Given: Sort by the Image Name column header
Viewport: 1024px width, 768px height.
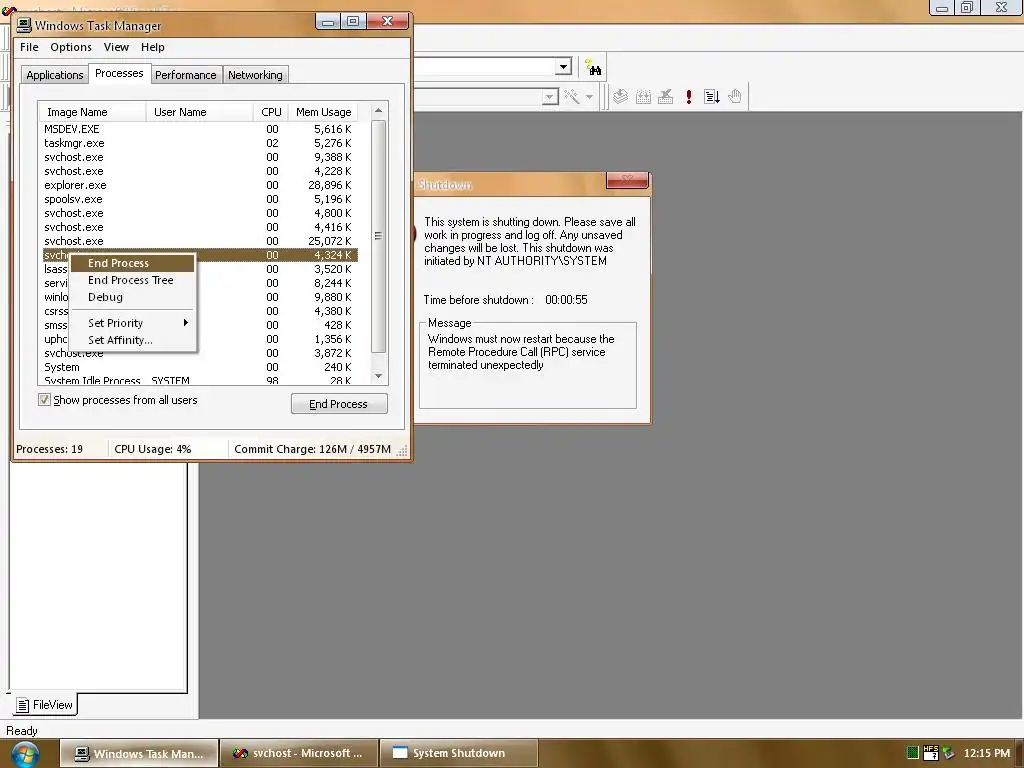Looking at the screenshot, I should pos(92,112).
